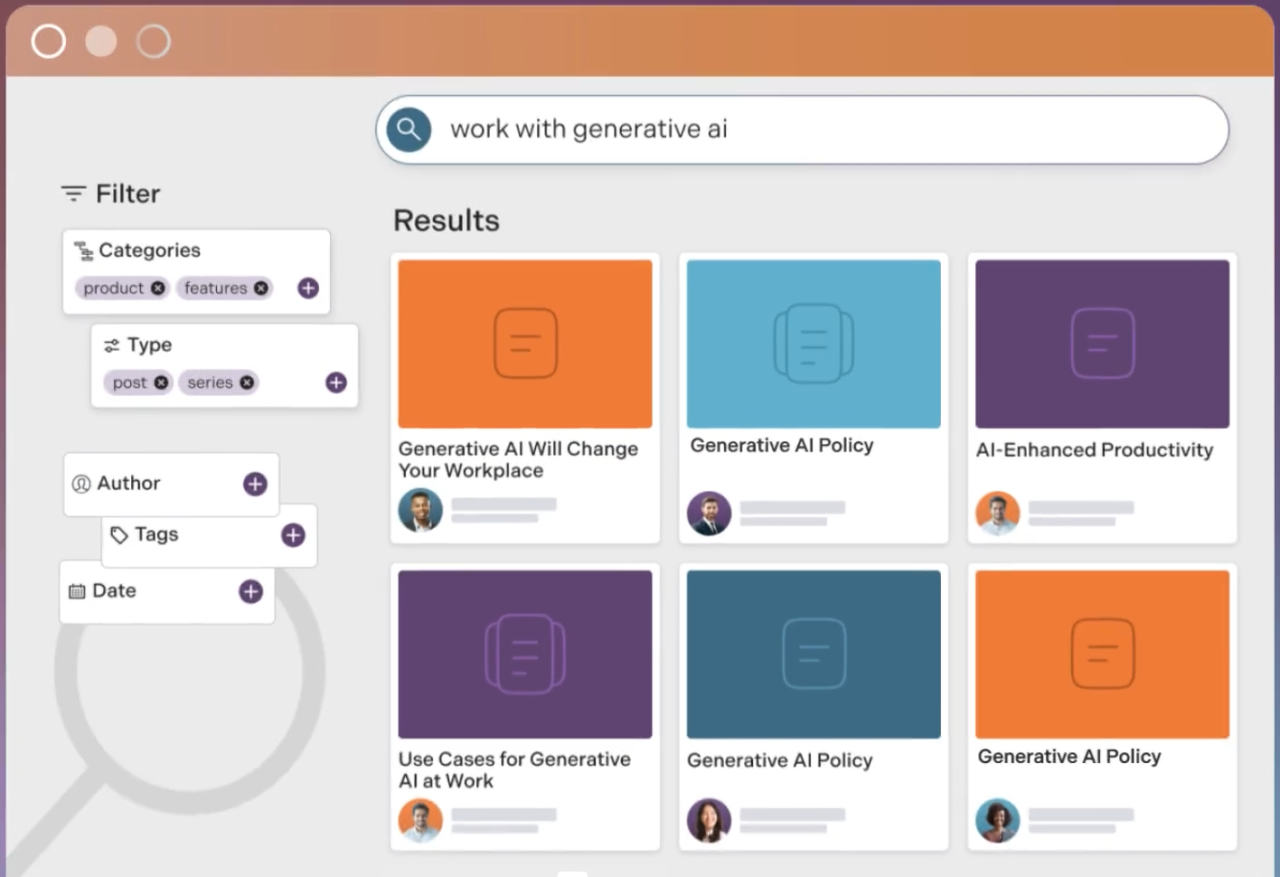The width and height of the screenshot is (1280, 877).
Task: Remove the features category chip
Action: pos(261,288)
